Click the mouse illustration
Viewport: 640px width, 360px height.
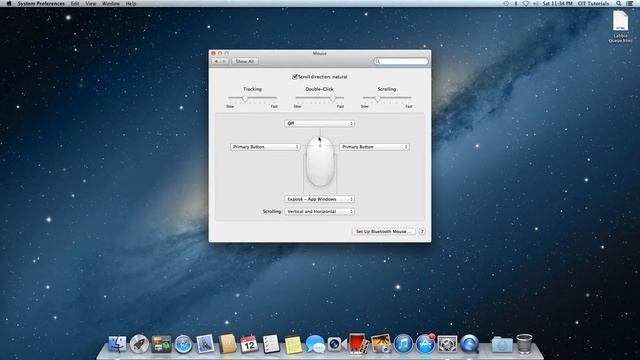(320, 162)
